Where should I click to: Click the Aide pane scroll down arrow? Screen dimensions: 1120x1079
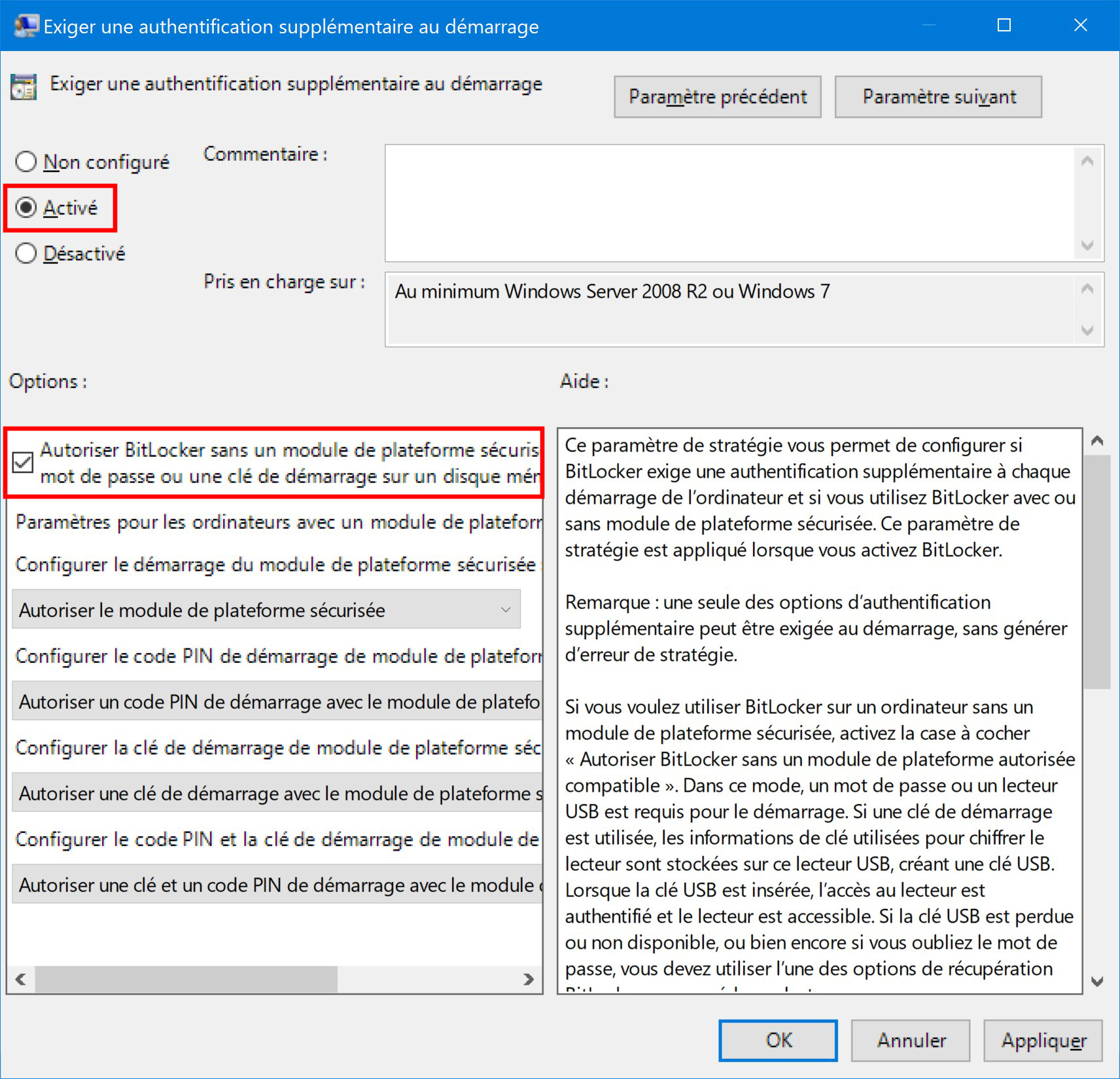(1098, 981)
